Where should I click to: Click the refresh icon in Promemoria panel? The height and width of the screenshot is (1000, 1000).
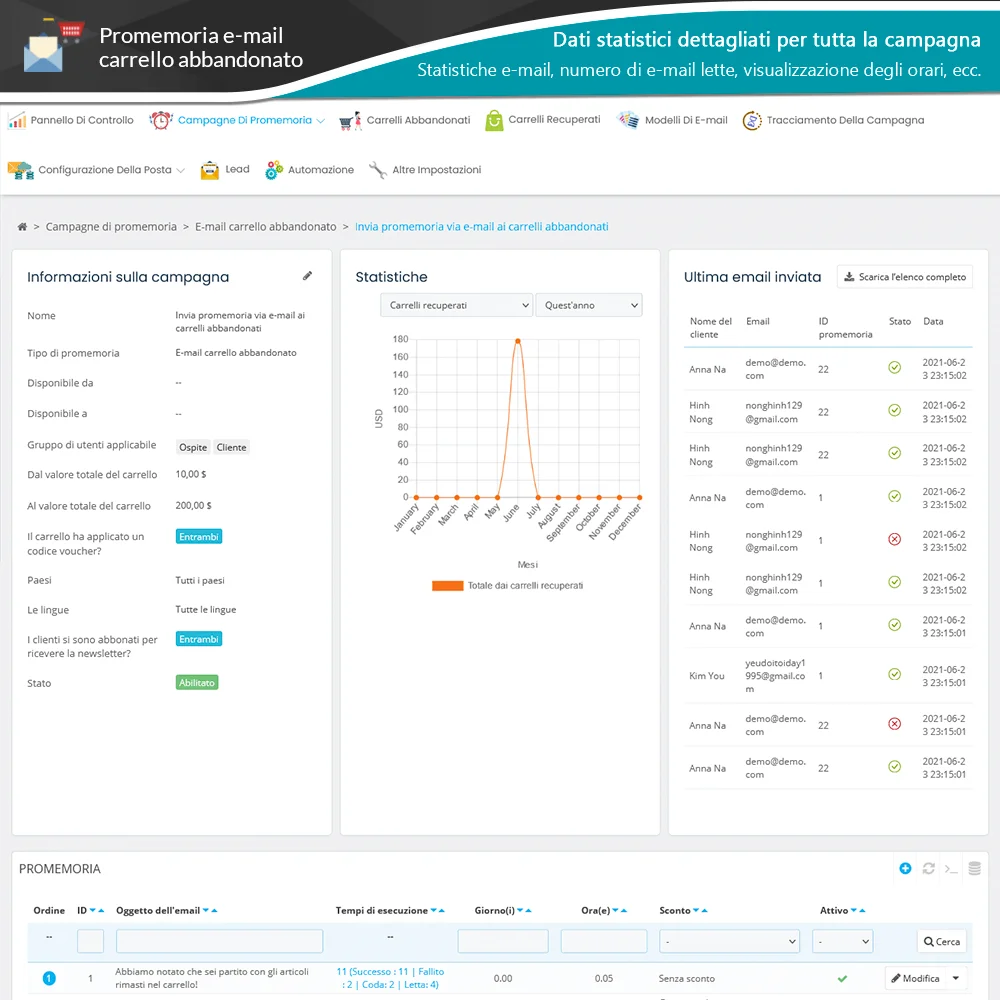pos(928,869)
